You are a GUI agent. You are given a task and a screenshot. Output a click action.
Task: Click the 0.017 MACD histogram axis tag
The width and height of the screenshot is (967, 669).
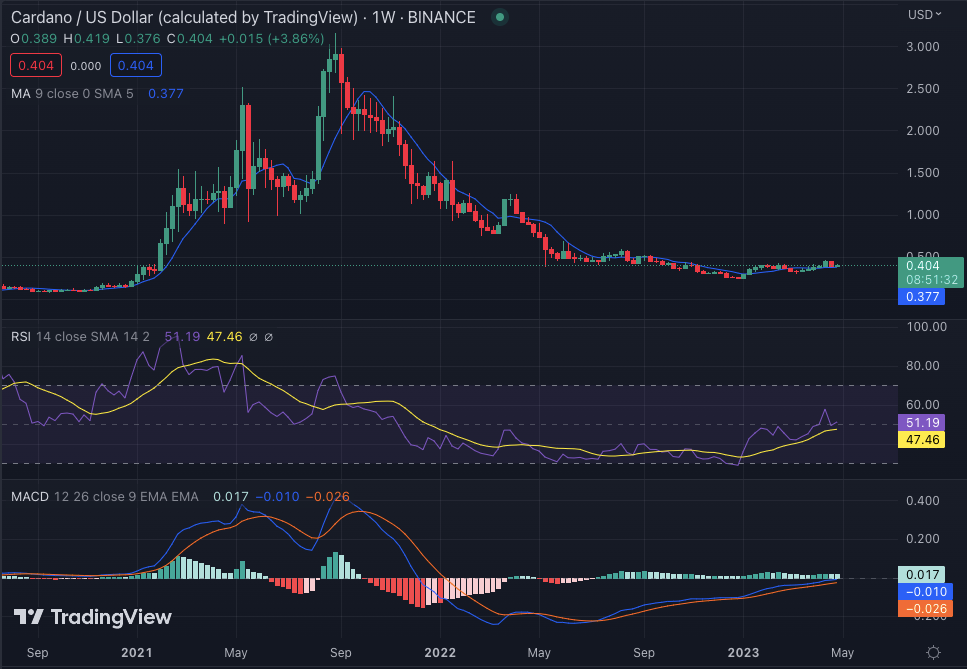coord(922,575)
